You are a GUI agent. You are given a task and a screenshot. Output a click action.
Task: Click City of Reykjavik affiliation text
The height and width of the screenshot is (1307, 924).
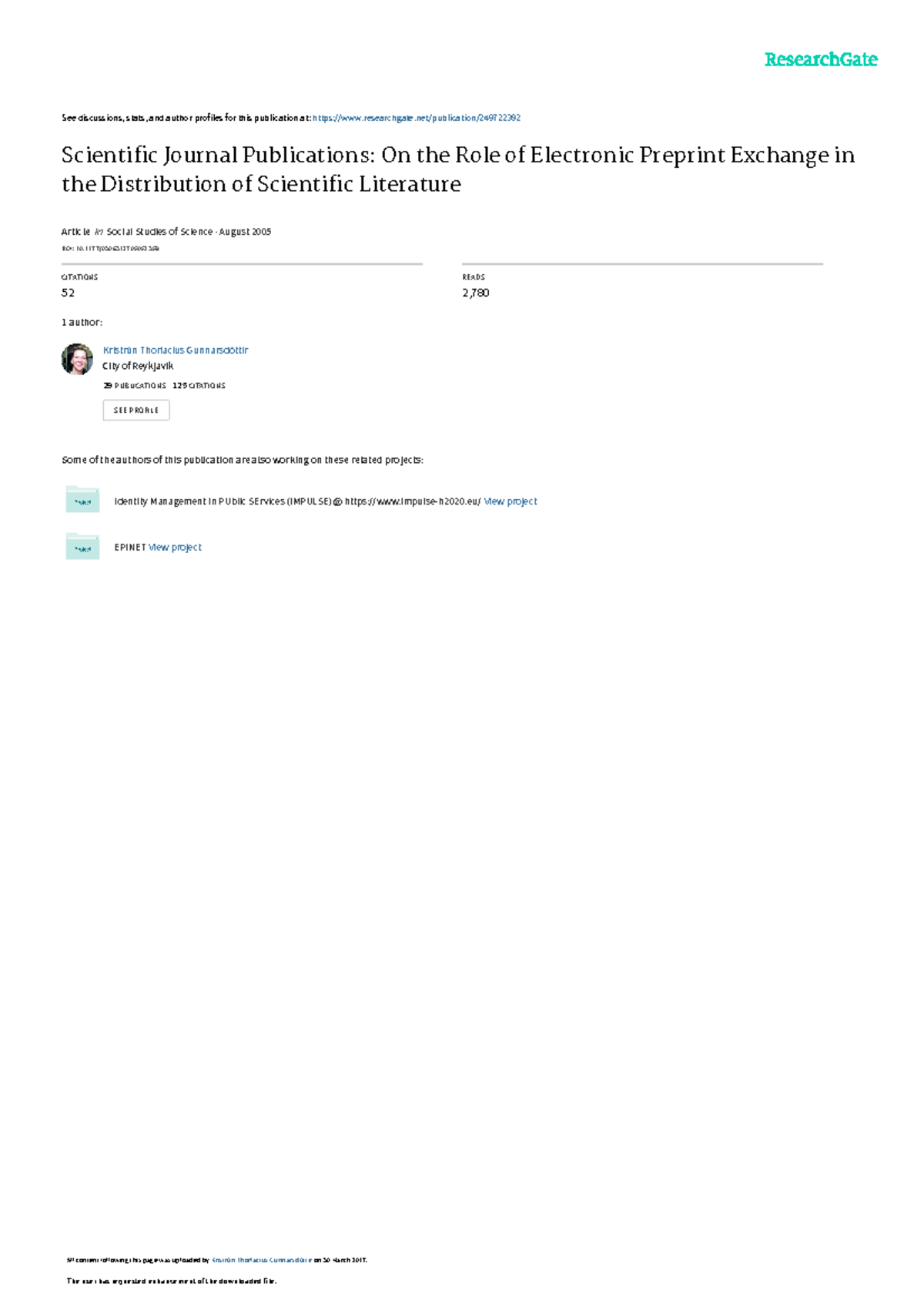pos(138,366)
